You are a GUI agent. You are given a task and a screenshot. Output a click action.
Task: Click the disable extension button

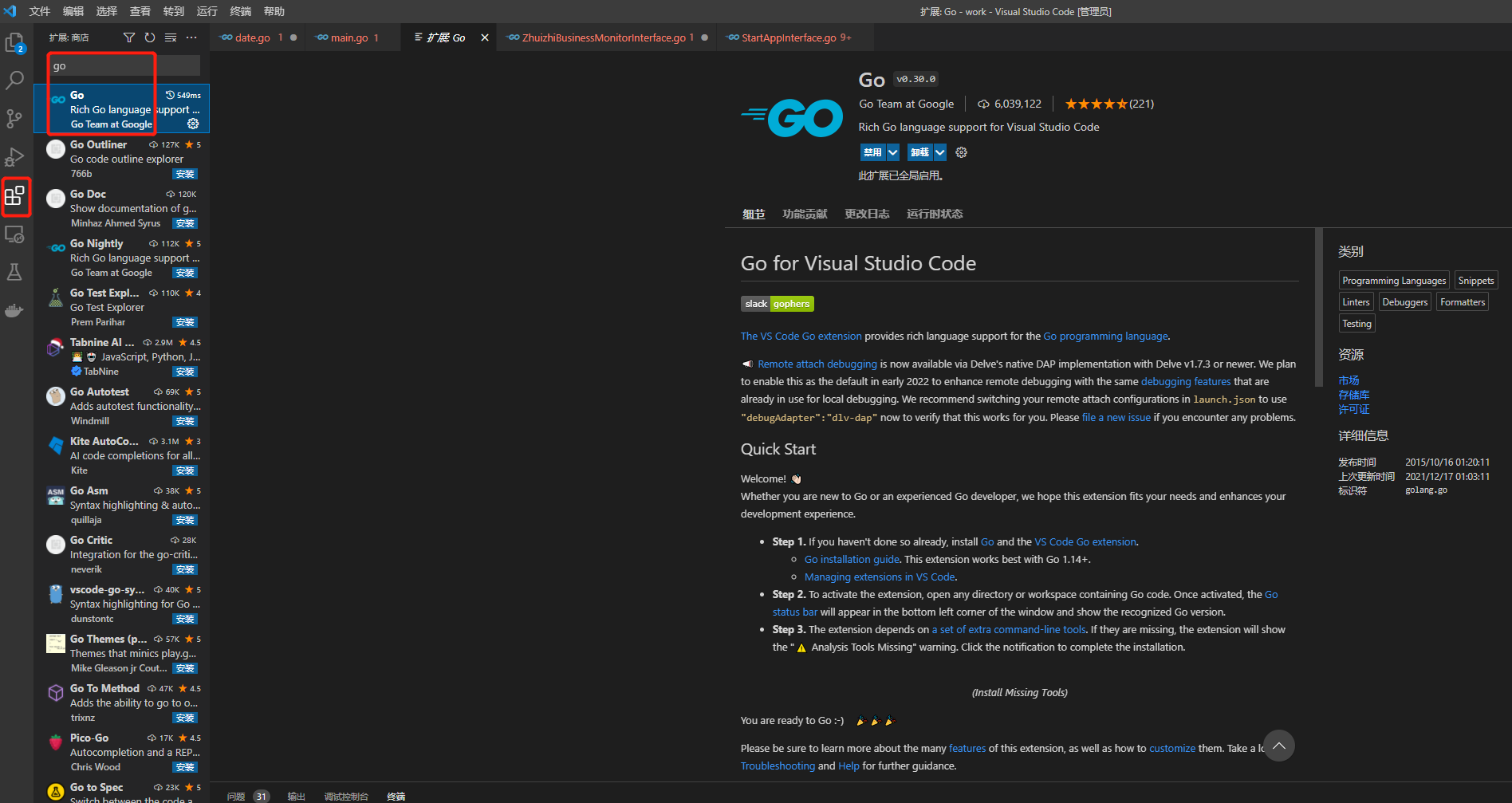tap(873, 152)
